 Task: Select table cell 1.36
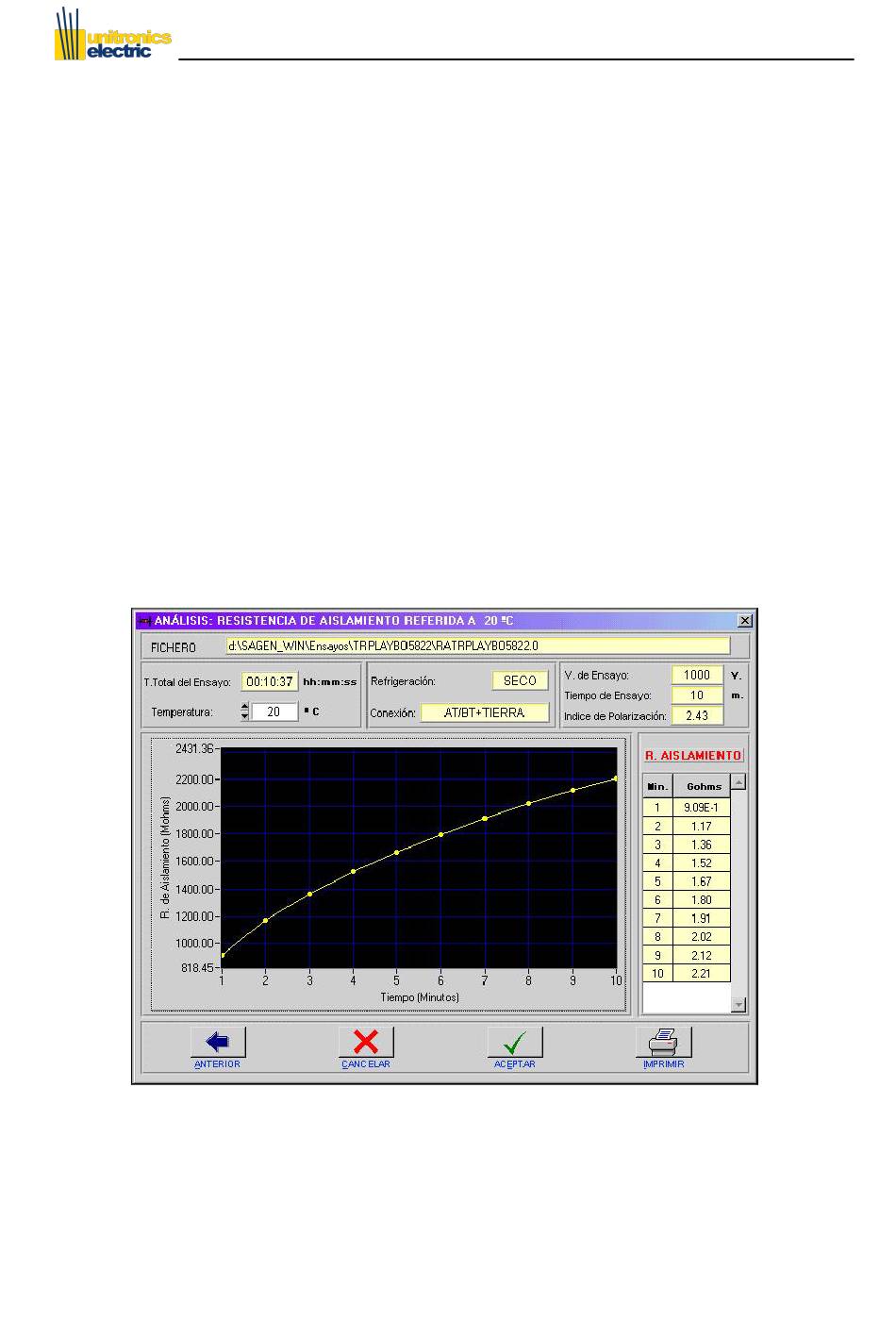click(x=702, y=845)
